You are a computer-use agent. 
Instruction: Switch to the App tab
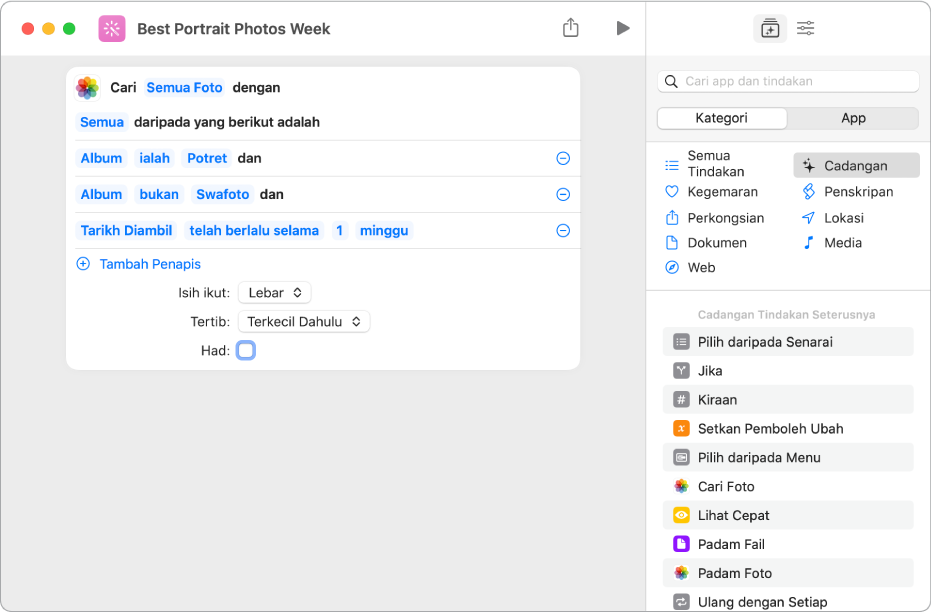[853, 118]
